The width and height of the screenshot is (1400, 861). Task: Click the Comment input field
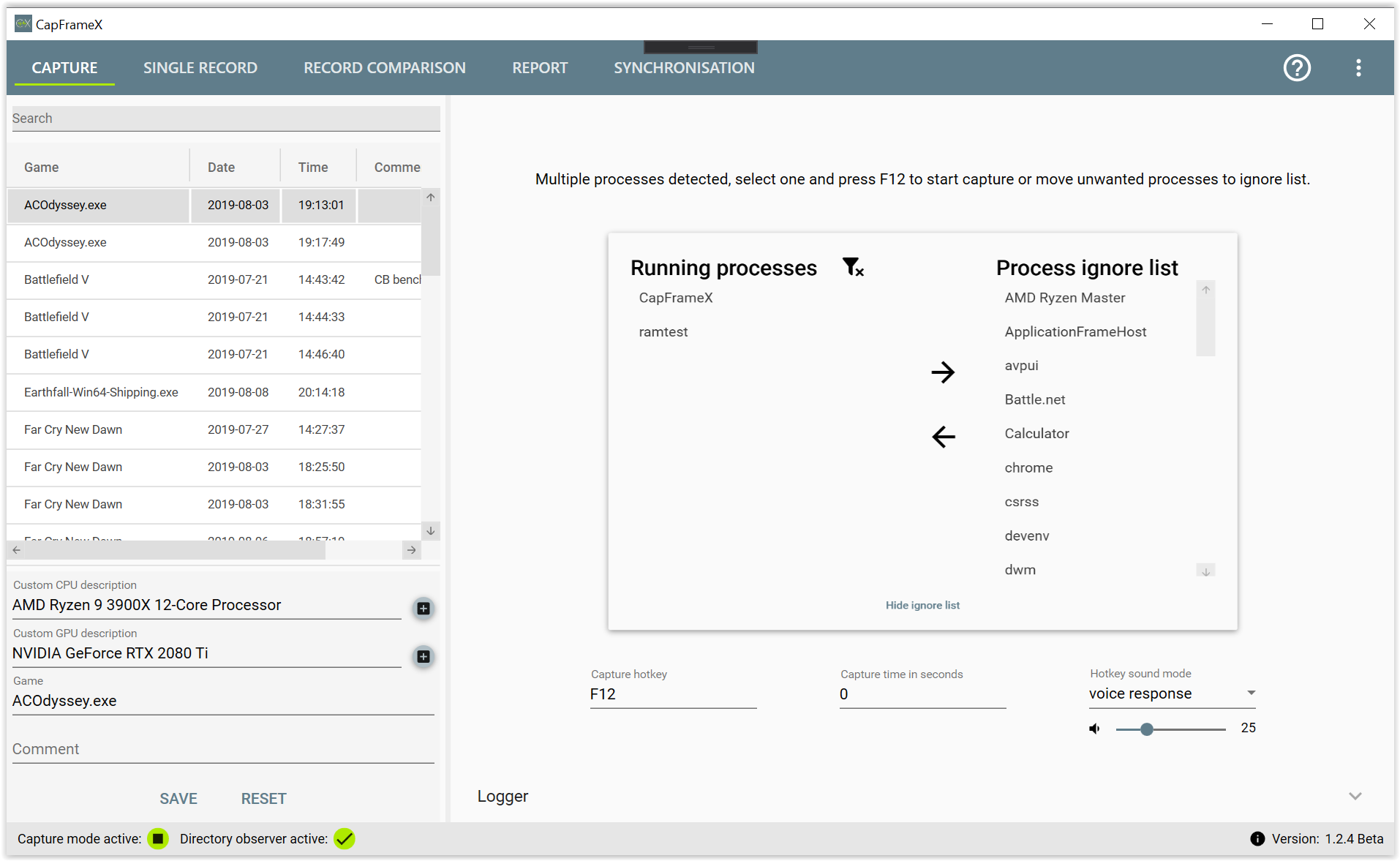pos(223,750)
